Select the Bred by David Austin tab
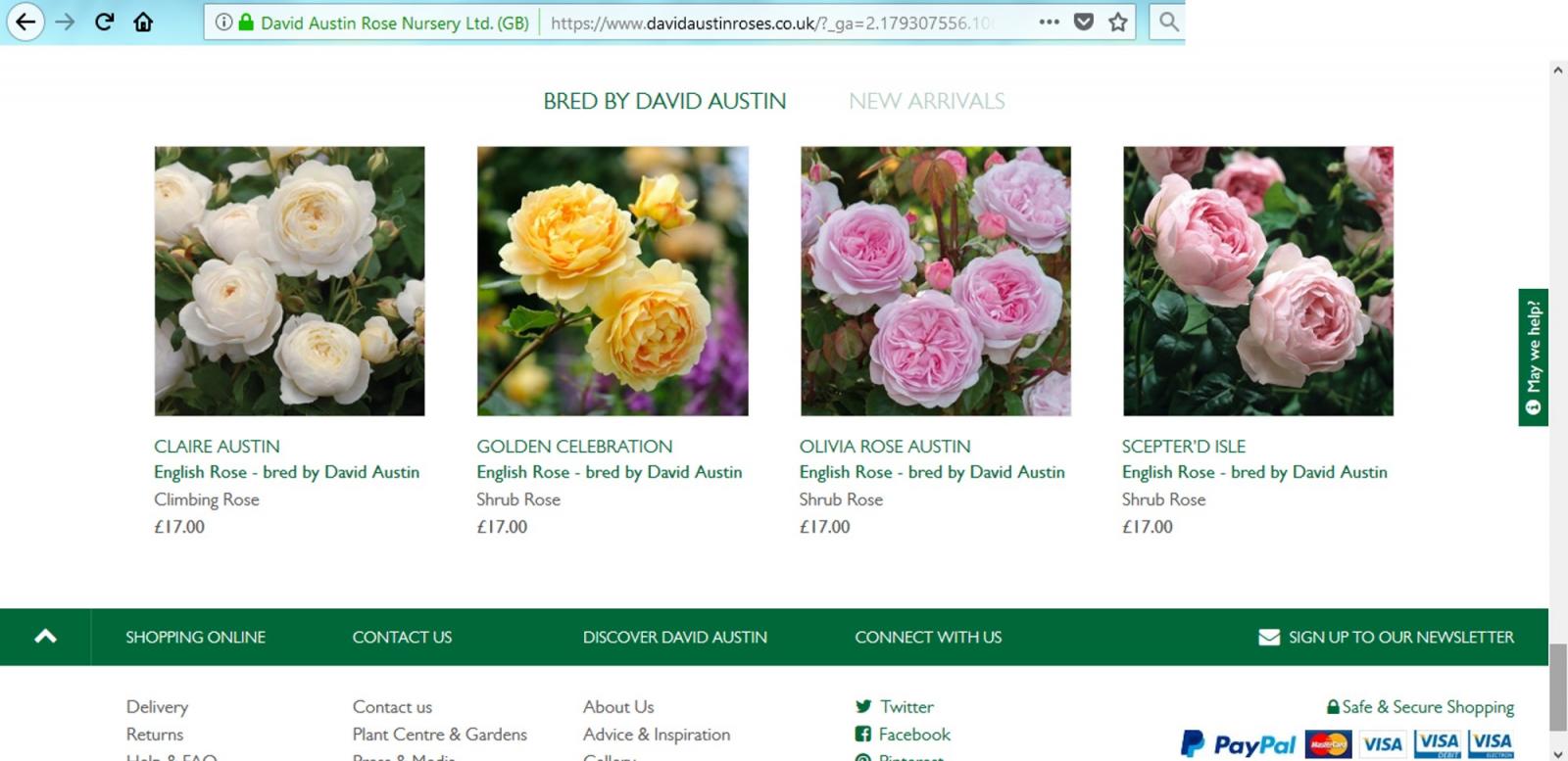 [664, 101]
